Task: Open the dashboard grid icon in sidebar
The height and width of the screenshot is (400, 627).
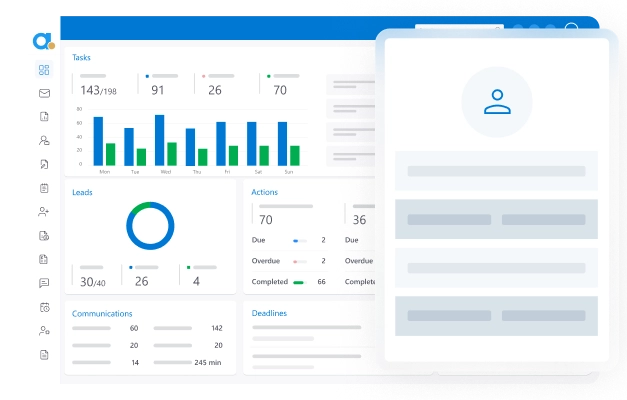Action: (44, 70)
